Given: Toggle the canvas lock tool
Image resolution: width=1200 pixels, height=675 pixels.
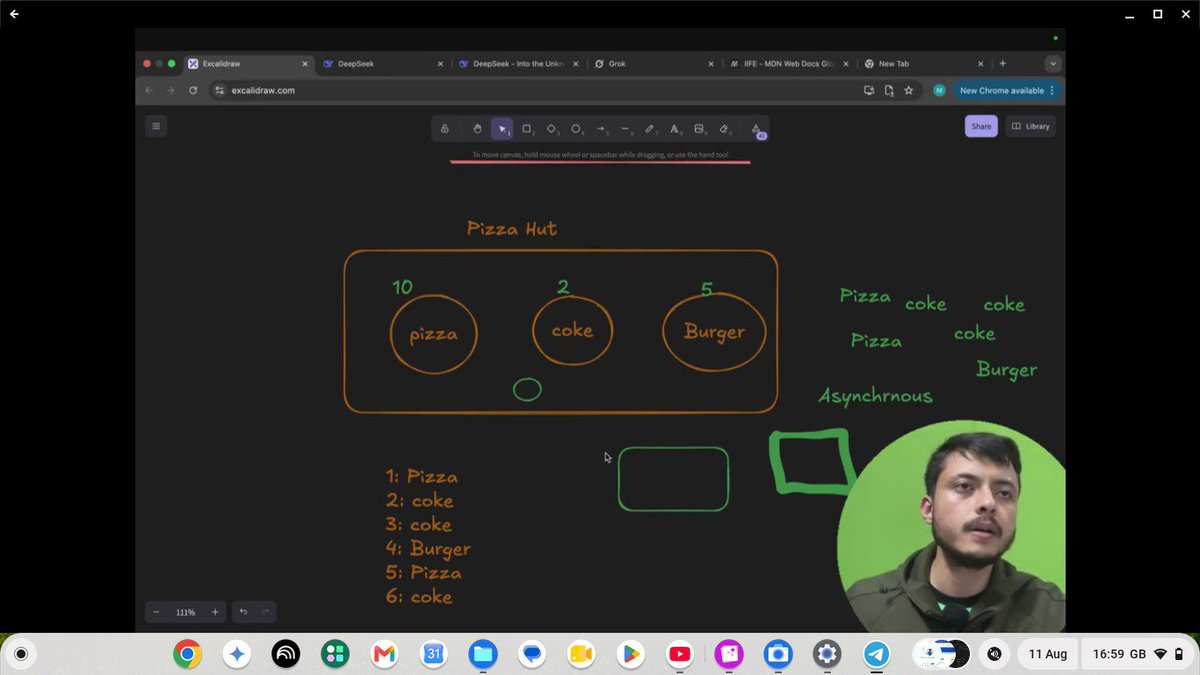Looking at the screenshot, I should pyautogui.click(x=445, y=128).
